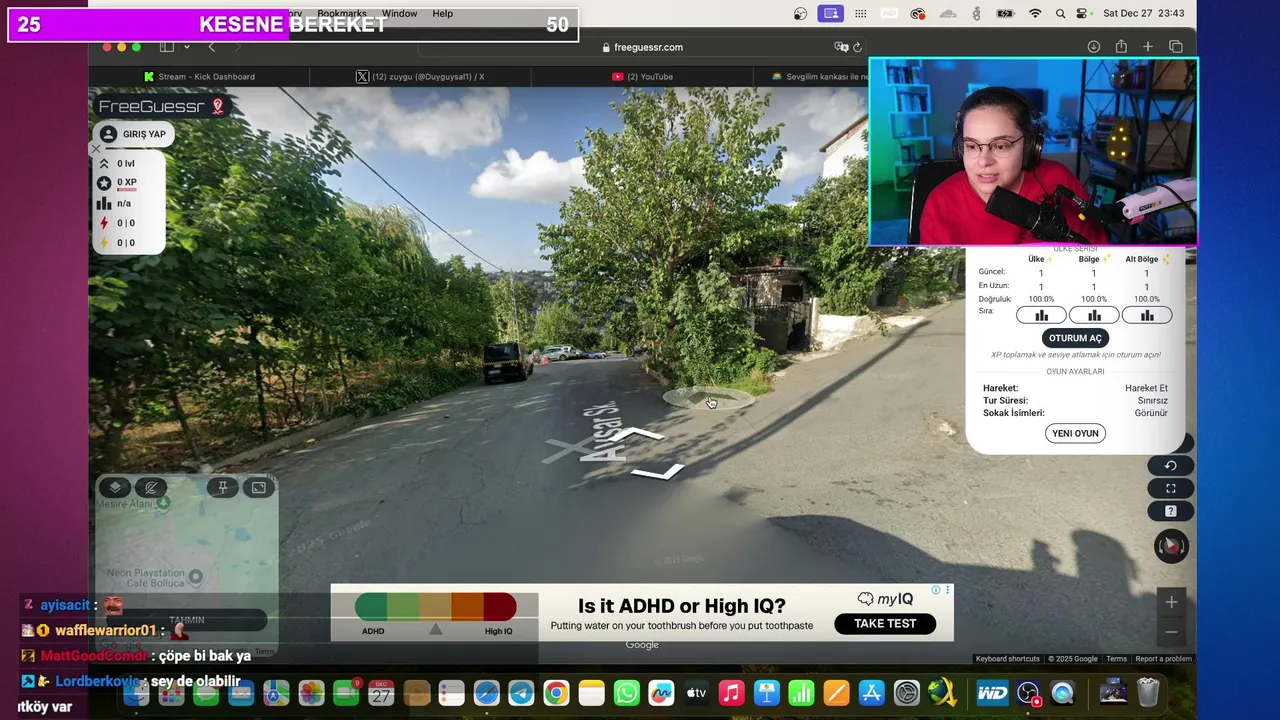This screenshot has width=1280, height=720.
Task: Open the Window menu in menu bar
Action: click(399, 13)
